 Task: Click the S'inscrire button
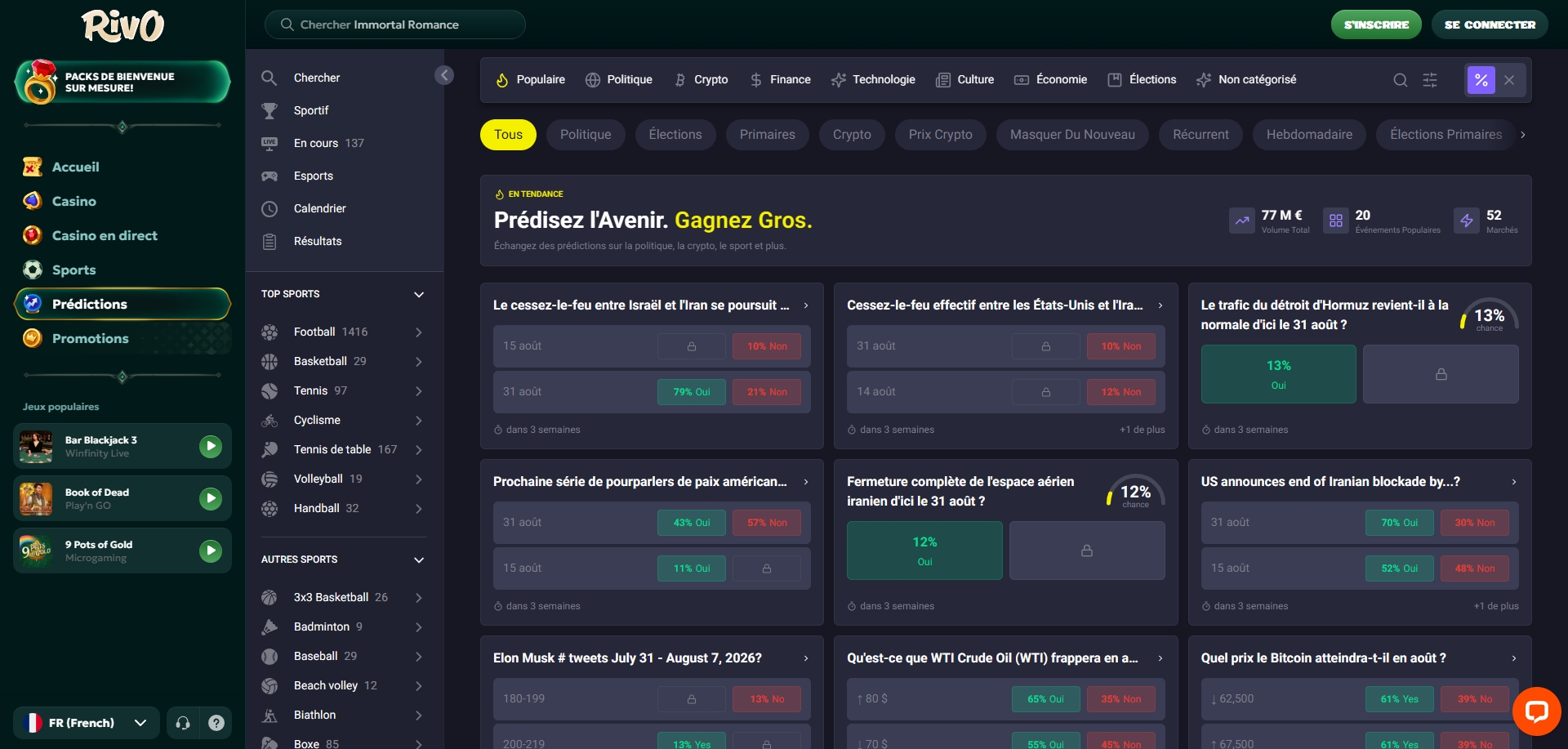(1376, 25)
